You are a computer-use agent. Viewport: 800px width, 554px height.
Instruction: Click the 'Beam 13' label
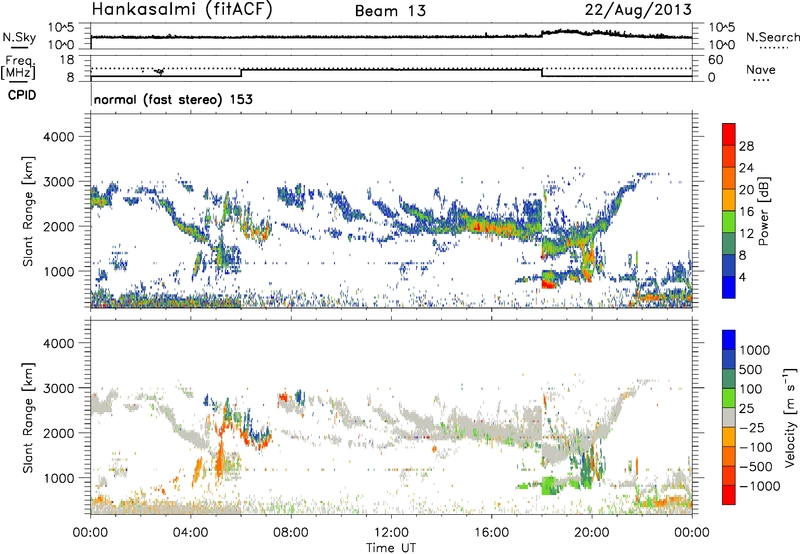[x=390, y=11]
